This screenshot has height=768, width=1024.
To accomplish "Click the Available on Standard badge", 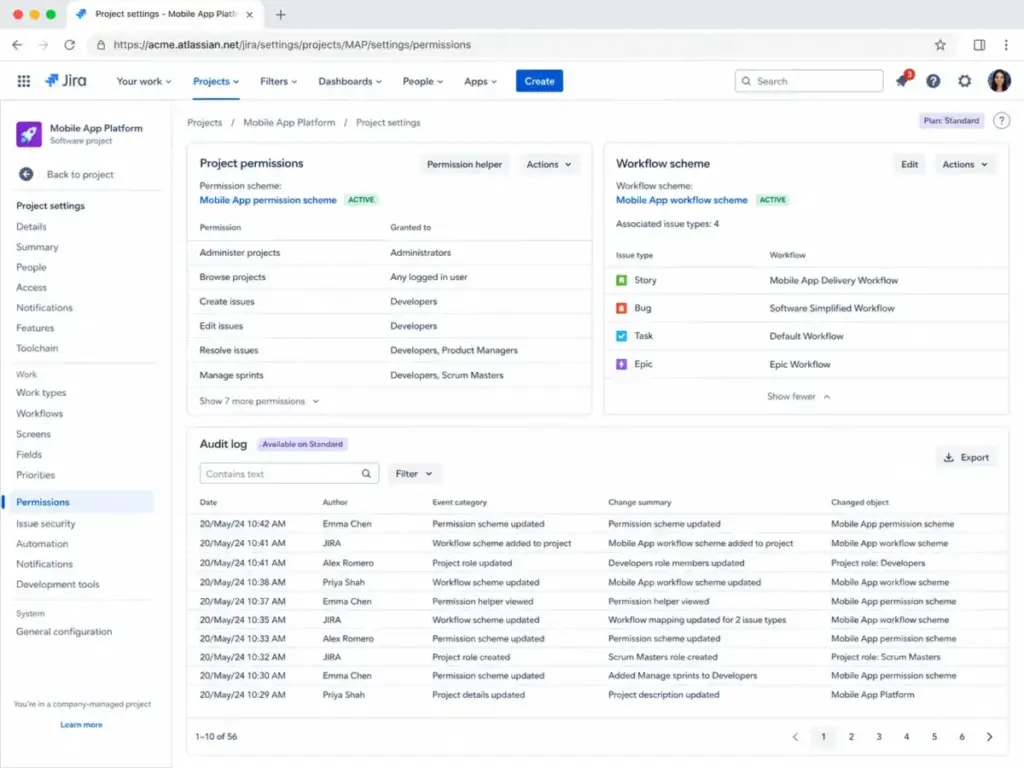I will tap(302, 444).
